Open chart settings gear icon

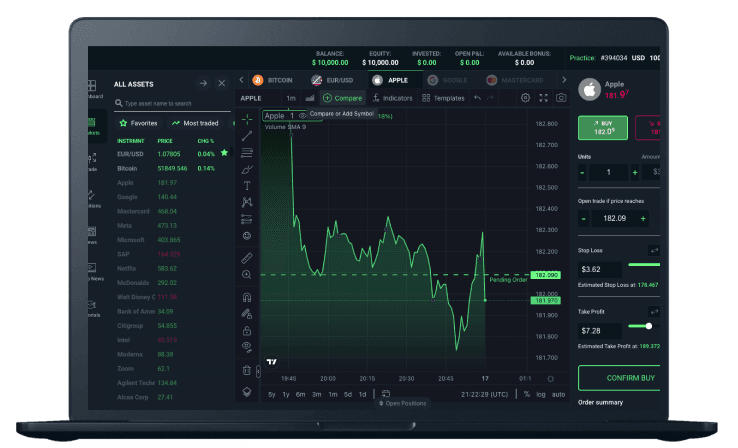coord(525,98)
